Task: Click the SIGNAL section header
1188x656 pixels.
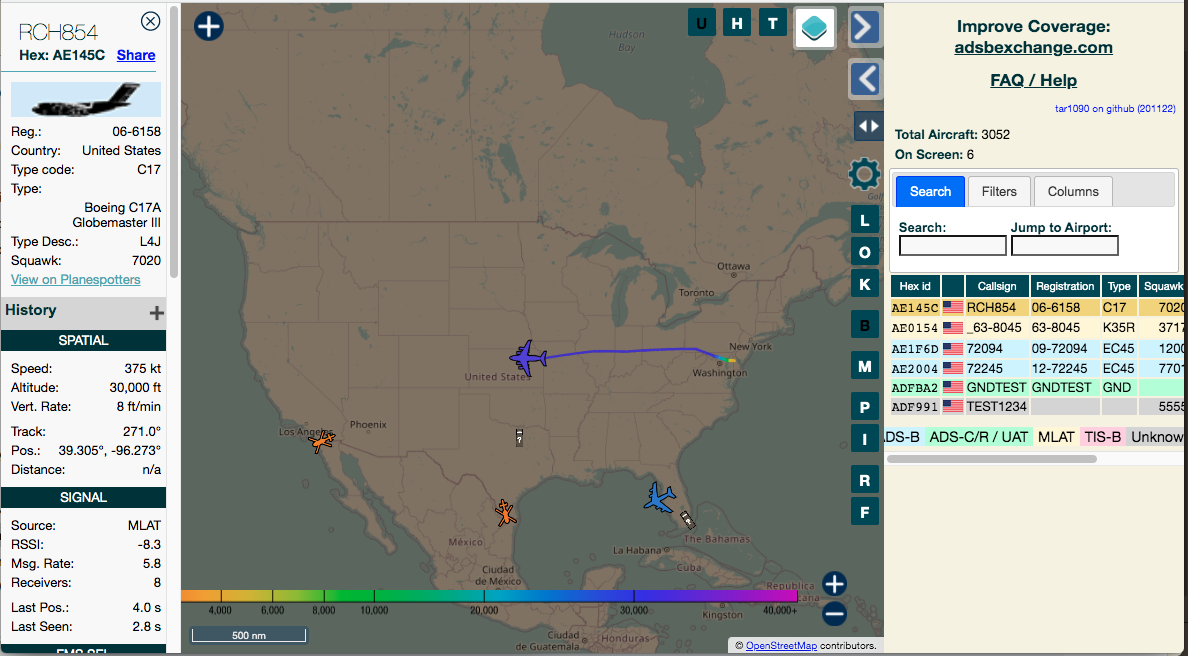Action: (83, 498)
